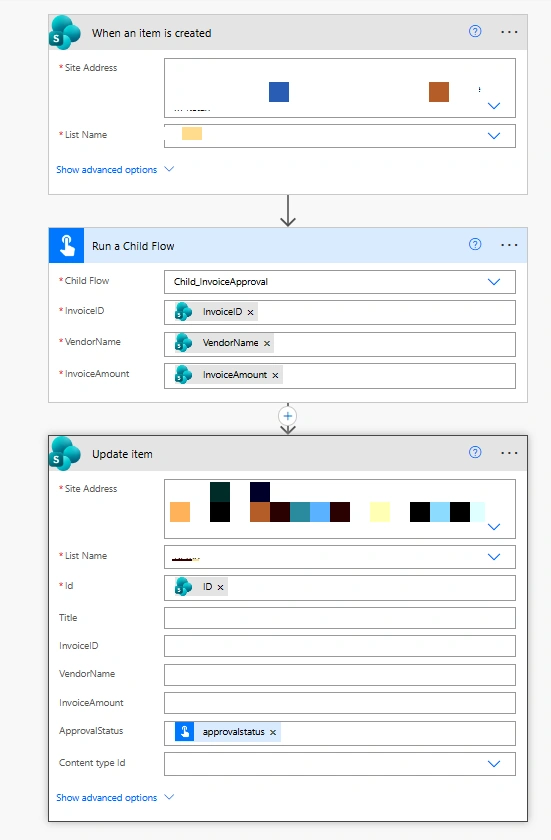Show advanced options in Update item card
The width and height of the screenshot is (551, 840).
(x=115, y=798)
